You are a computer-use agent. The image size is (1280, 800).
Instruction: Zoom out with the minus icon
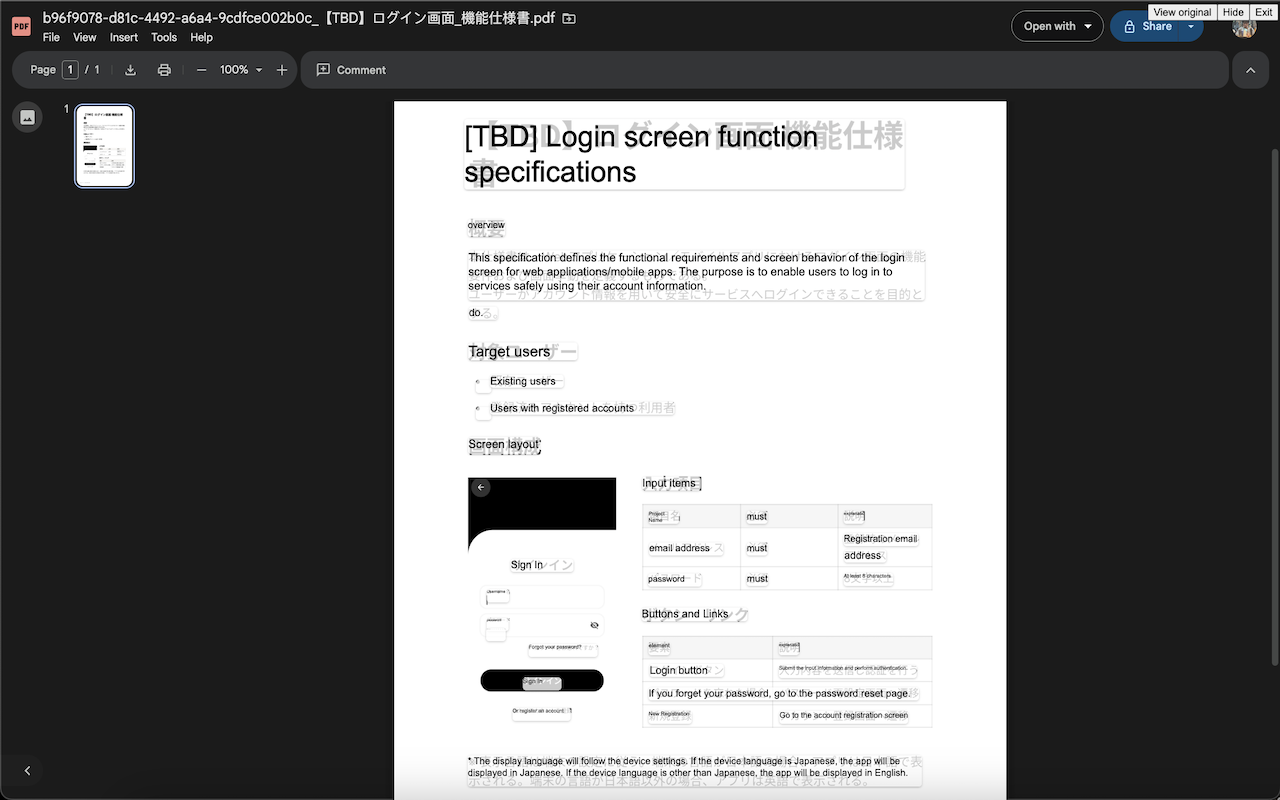(x=201, y=70)
